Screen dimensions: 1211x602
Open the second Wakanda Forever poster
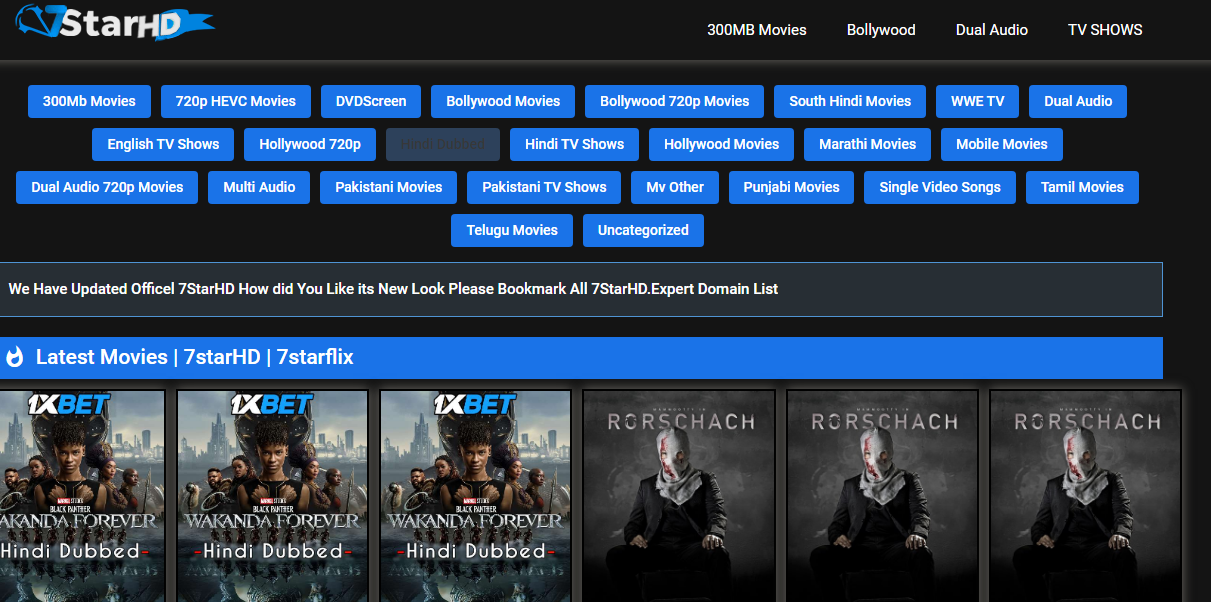(x=272, y=496)
